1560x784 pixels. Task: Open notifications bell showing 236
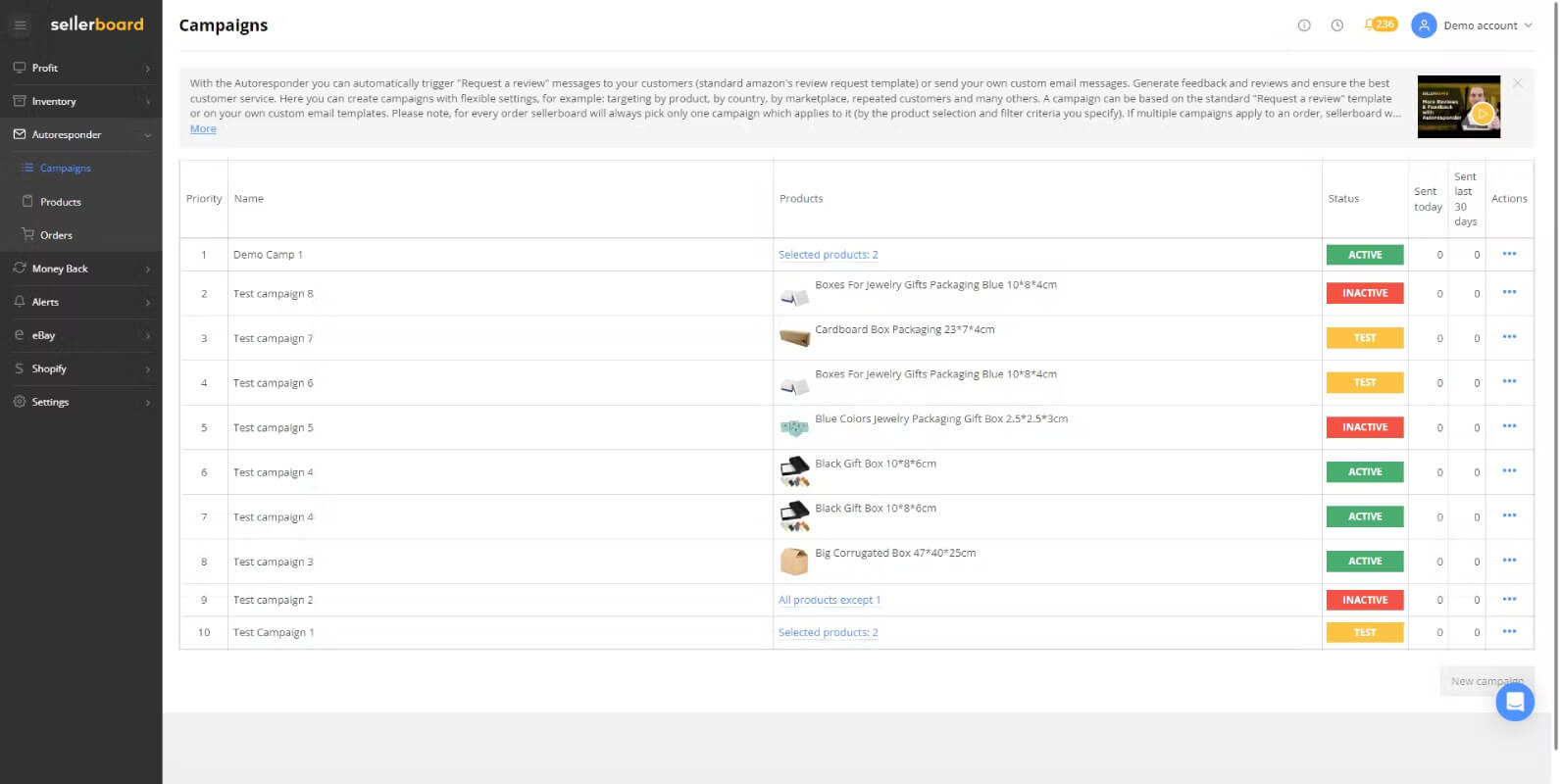pyautogui.click(x=1381, y=24)
